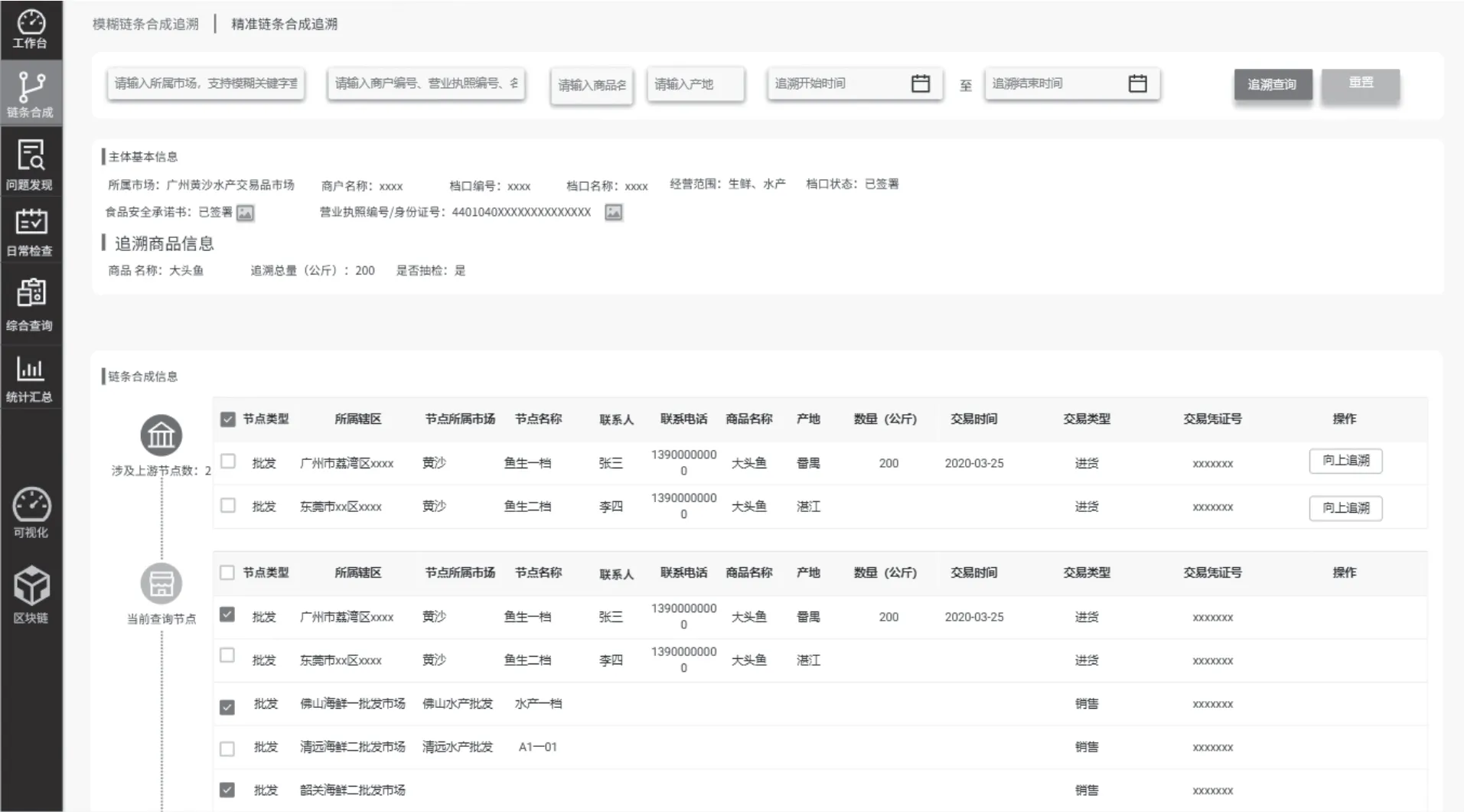Click 链条合成信息 section heading
The height and width of the screenshot is (812, 1464).
tap(143, 377)
